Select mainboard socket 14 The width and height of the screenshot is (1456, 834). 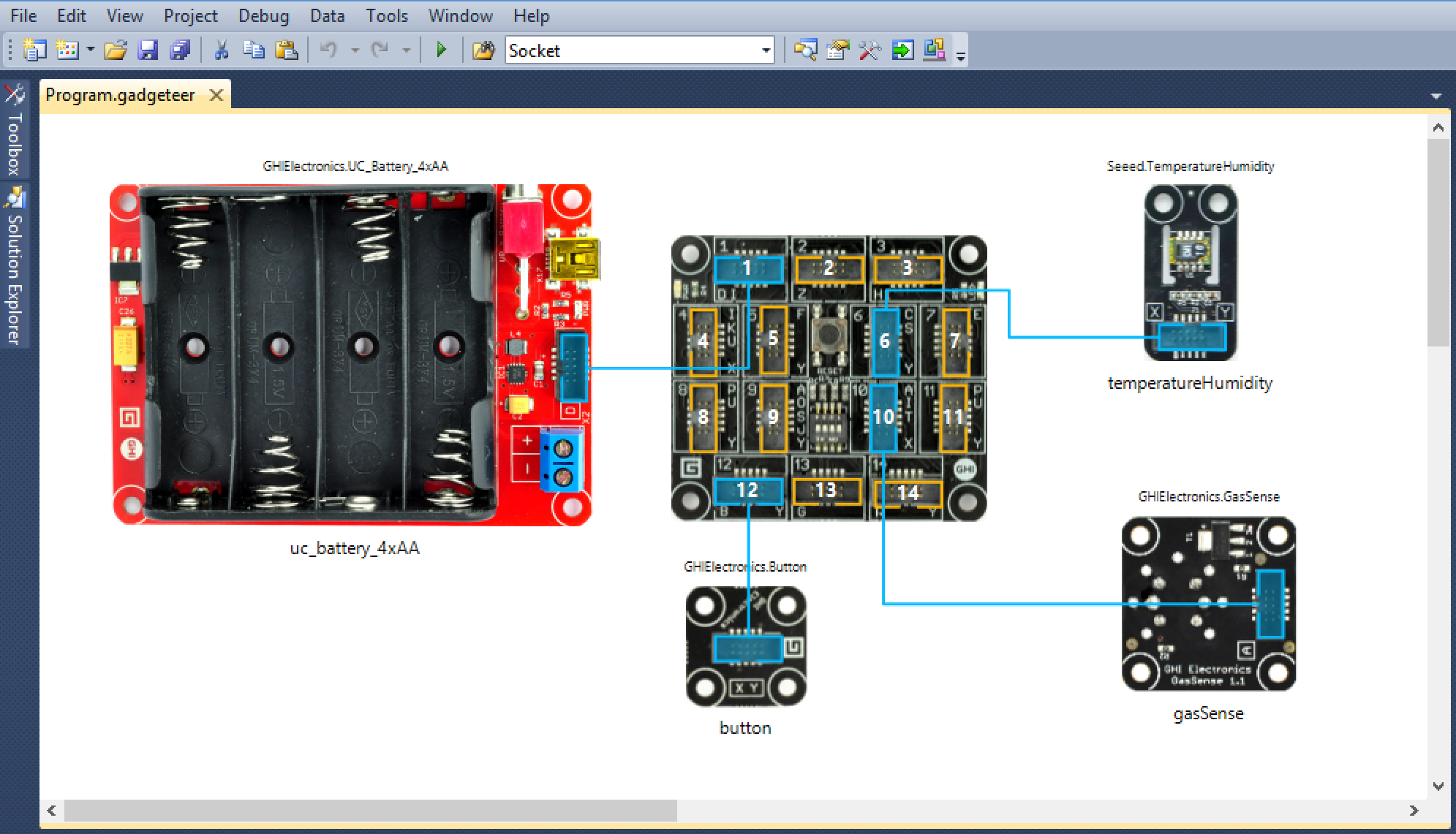pos(908,493)
